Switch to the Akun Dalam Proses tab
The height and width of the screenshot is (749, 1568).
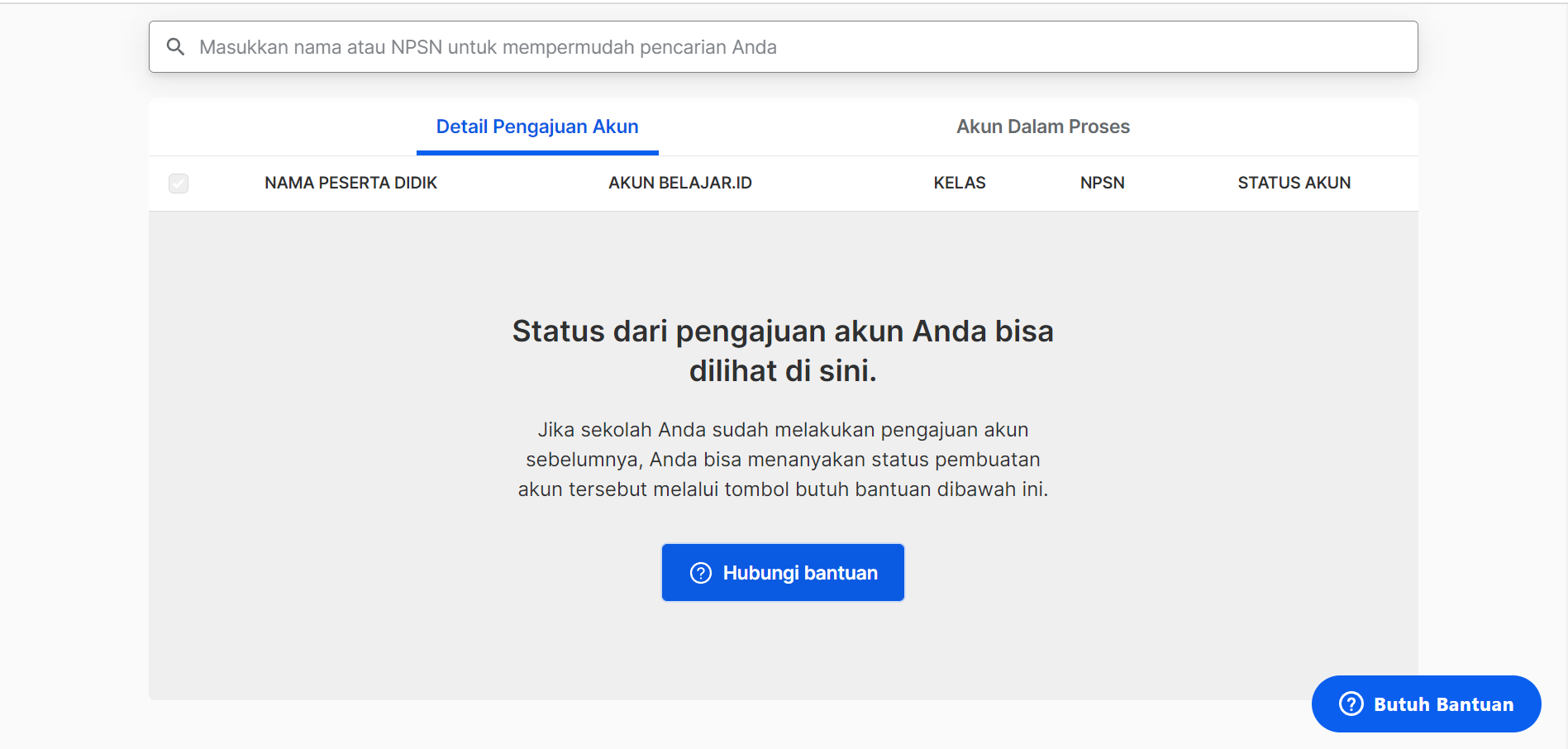1043,126
